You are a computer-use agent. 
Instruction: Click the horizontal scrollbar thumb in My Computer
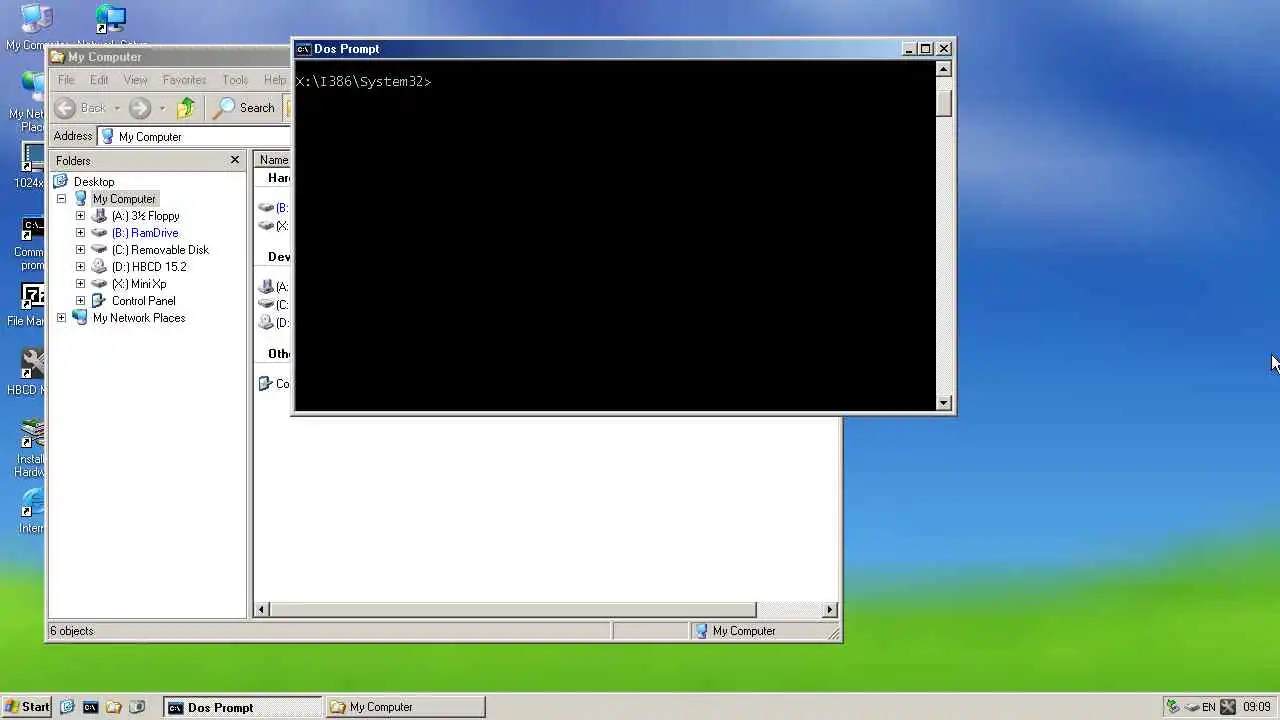[513, 609]
